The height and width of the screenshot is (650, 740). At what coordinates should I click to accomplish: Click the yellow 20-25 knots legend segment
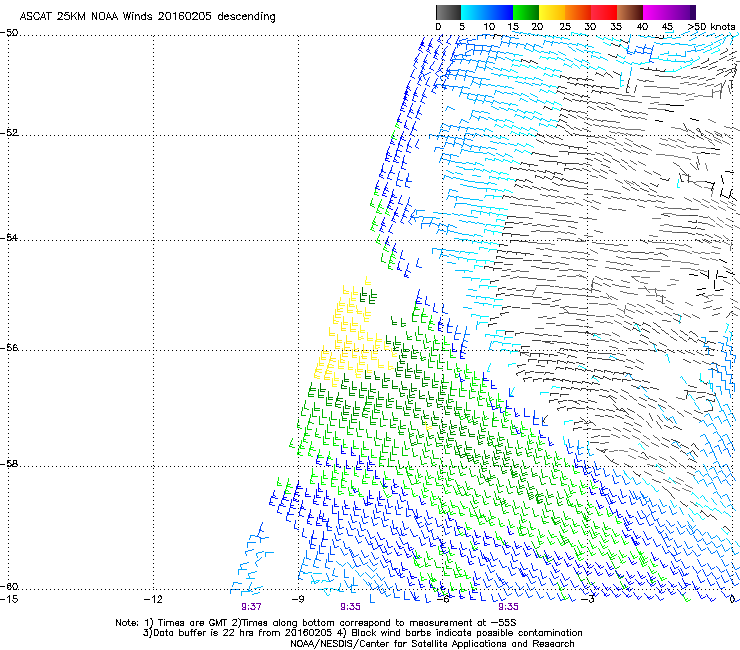552,12
